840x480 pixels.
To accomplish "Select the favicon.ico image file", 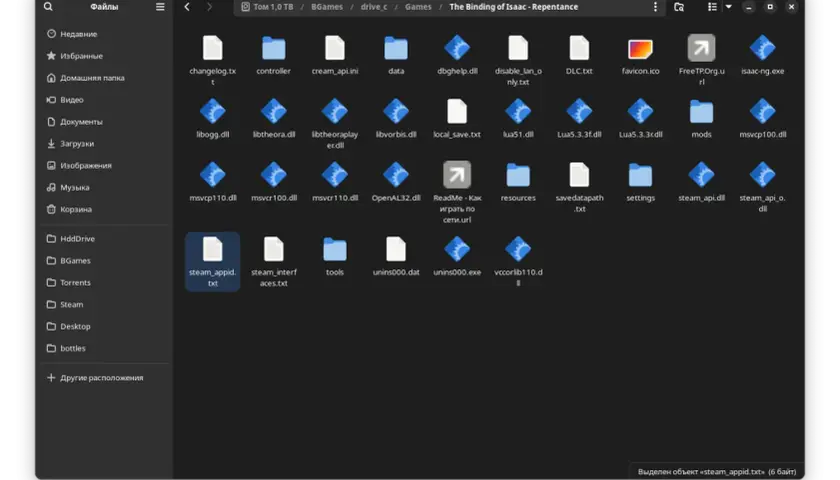I will coord(640,55).
